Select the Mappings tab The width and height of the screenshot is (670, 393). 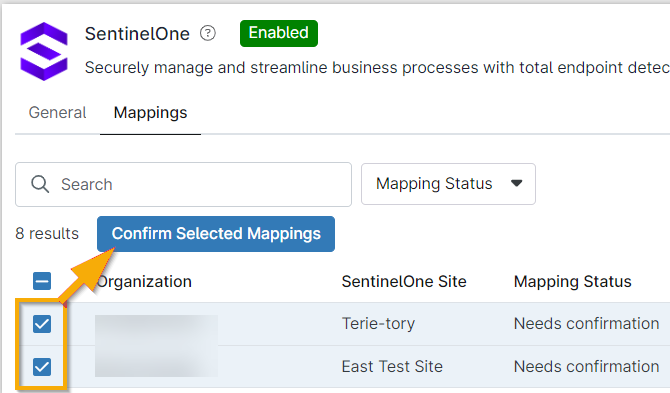(x=150, y=113)
